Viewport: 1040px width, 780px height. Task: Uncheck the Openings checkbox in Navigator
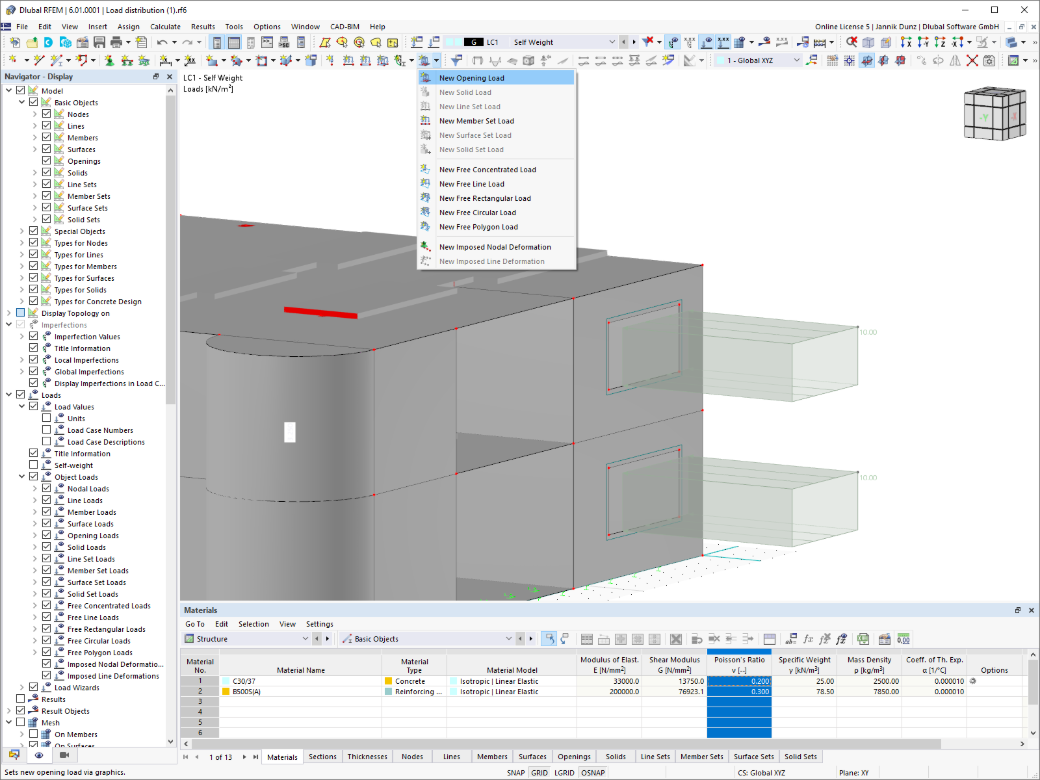46,161
